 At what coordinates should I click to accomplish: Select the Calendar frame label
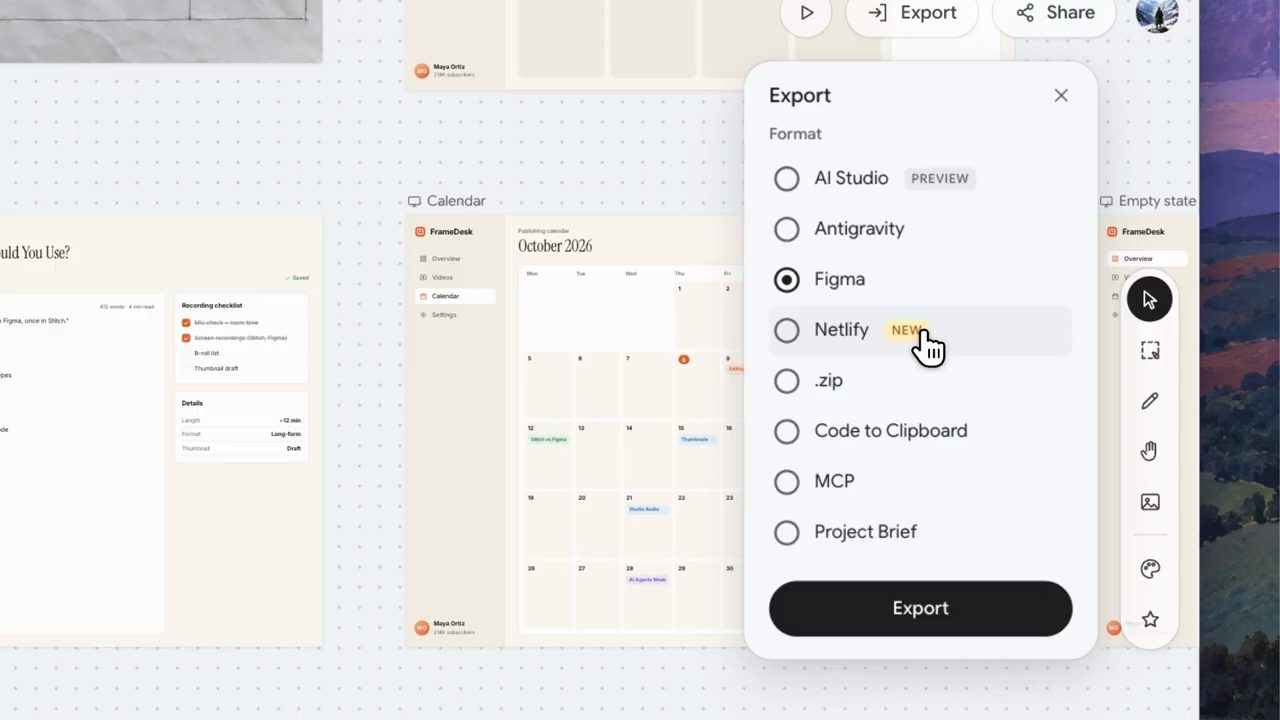pyautogui.click(x=447, y=201)
